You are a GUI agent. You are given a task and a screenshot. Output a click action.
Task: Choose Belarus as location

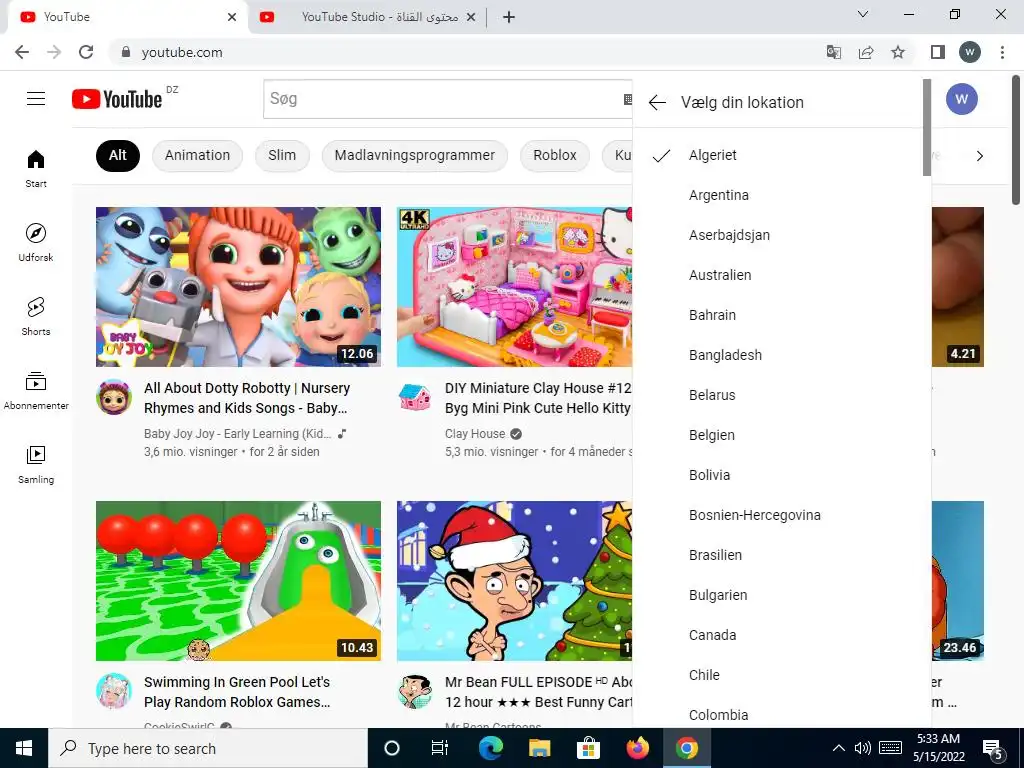782,395
